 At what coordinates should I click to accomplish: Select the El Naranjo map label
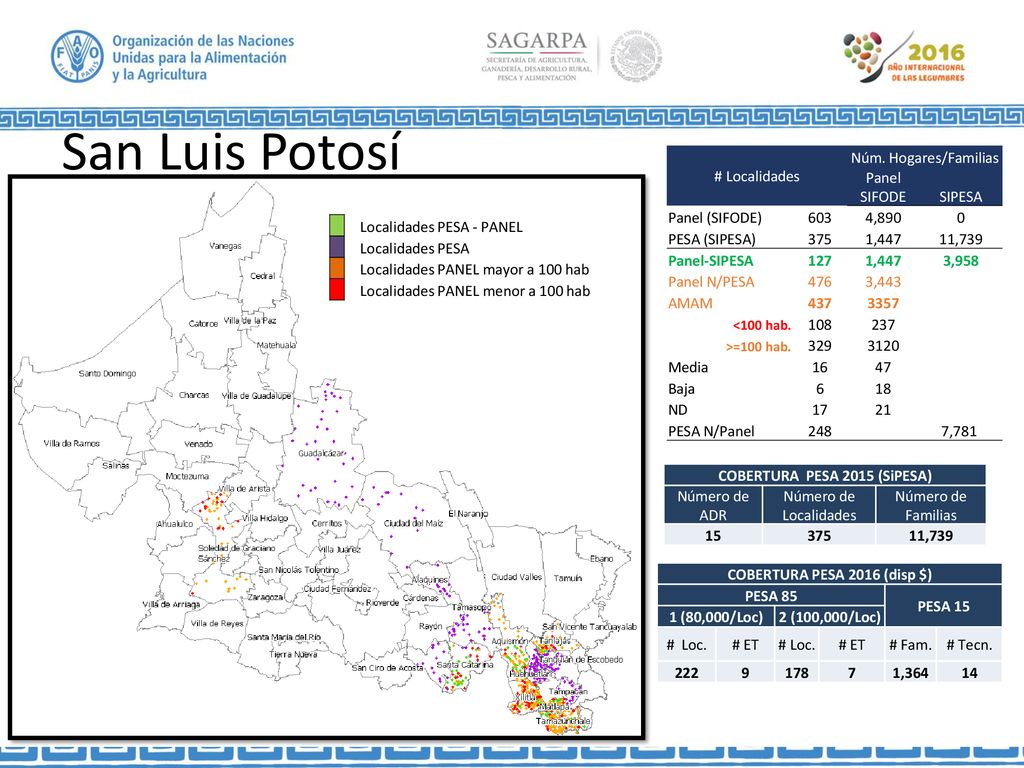468,513
